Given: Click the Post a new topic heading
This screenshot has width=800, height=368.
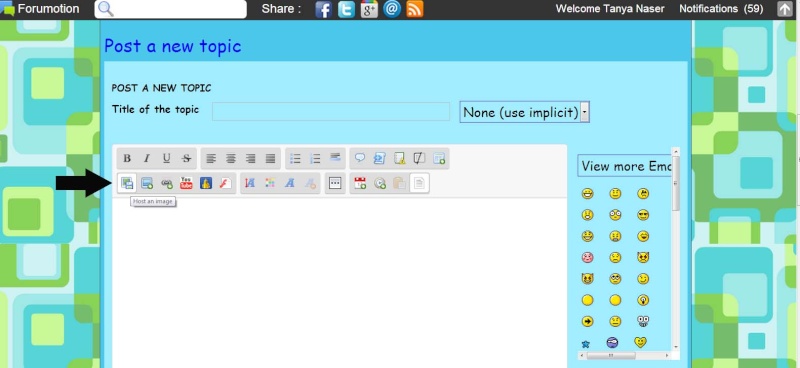Looking at the screenshot, I should point(172,46).
